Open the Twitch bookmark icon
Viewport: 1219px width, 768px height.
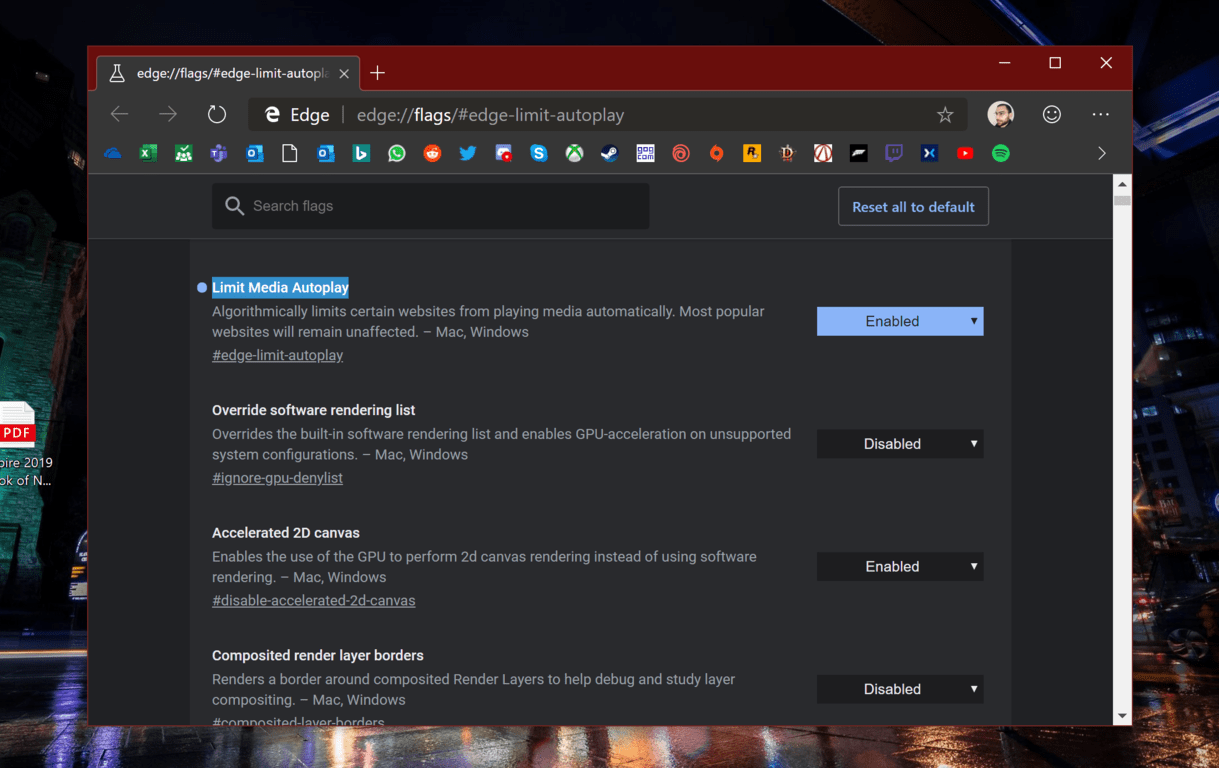tap(894, 153)
